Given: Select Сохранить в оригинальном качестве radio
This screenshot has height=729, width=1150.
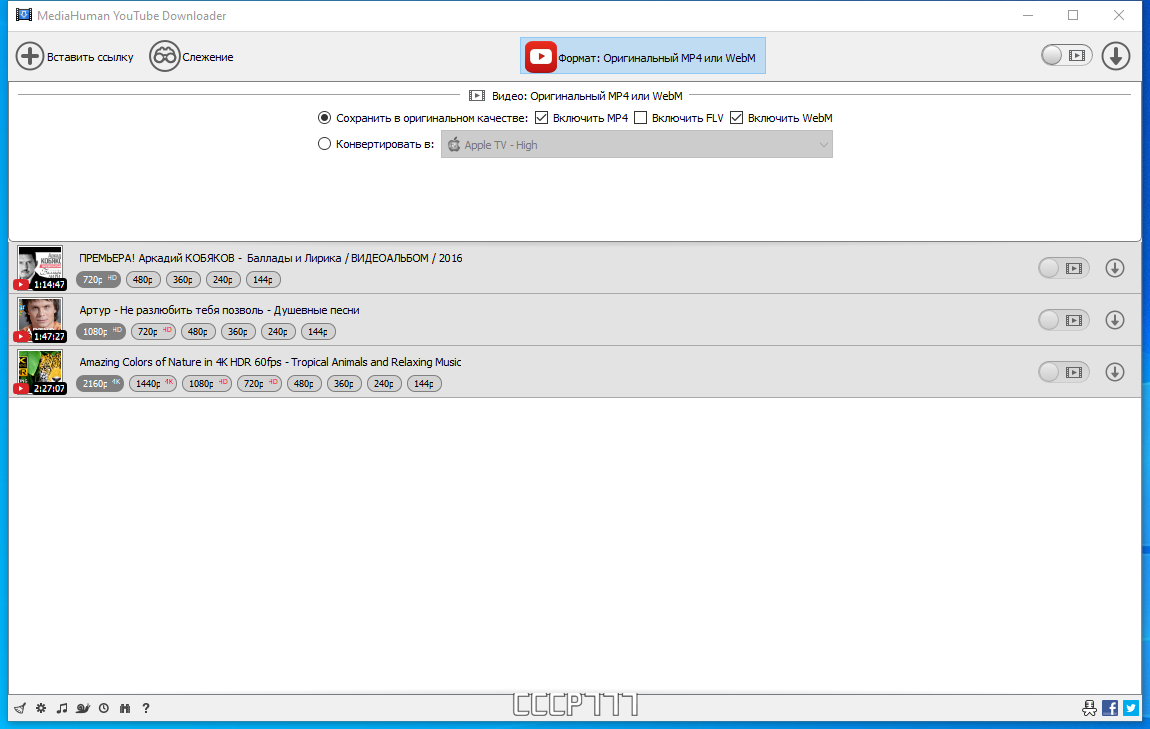Looking at the screenshot, I should coord(324,117).
